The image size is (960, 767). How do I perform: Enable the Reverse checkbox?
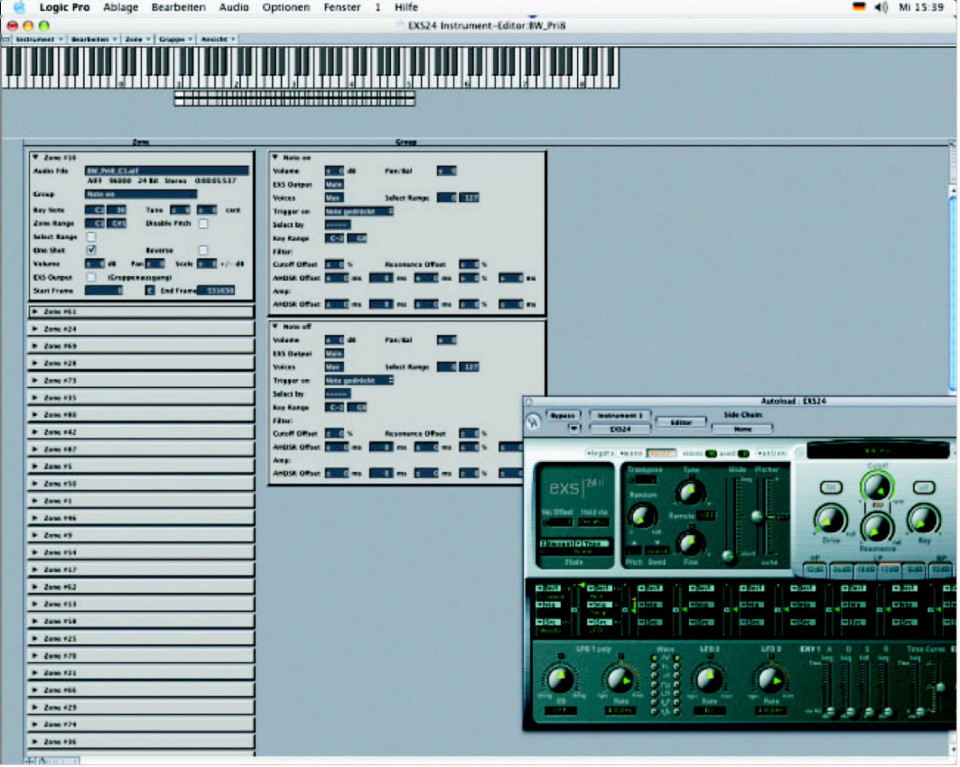point(203,250)
